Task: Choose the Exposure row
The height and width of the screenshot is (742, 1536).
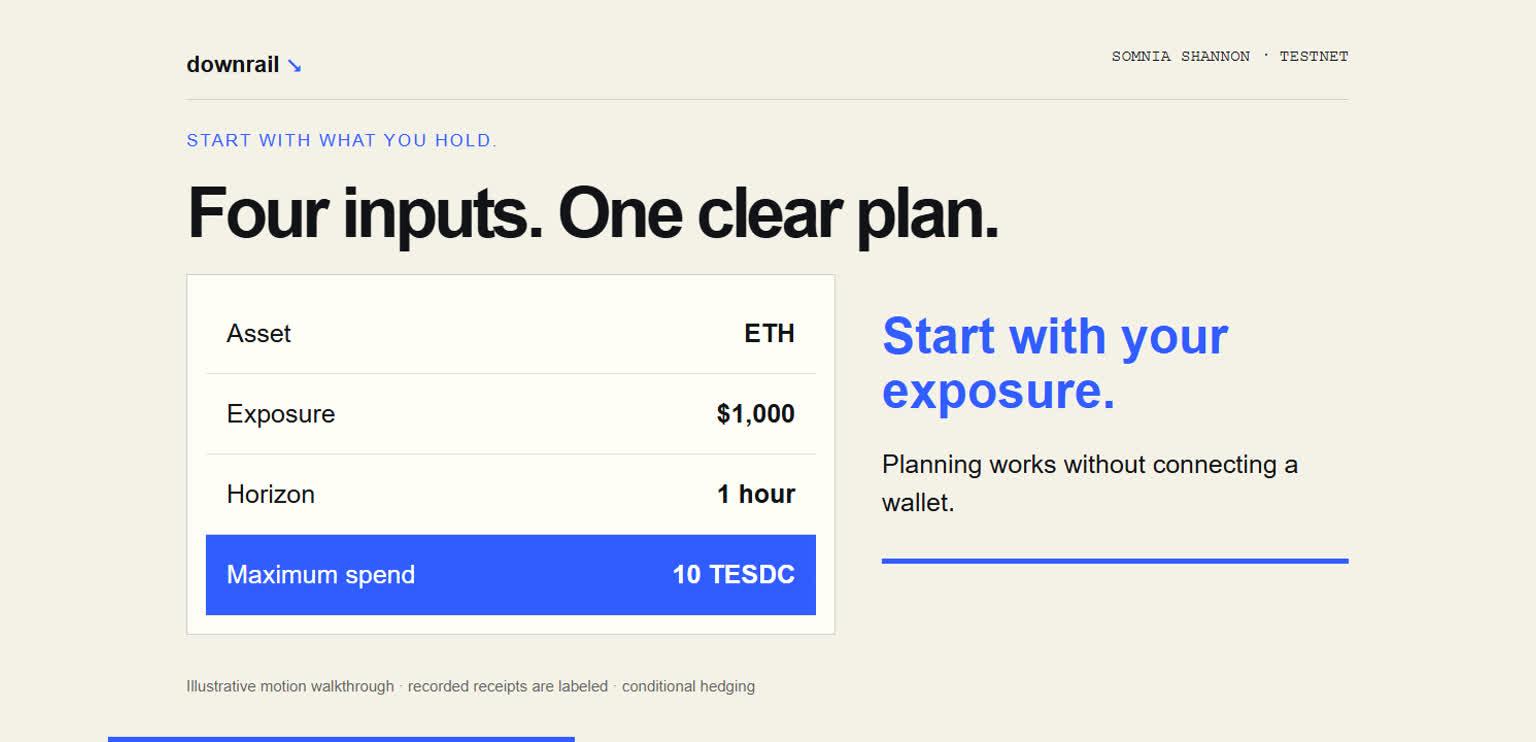Action: pyautogui.click(x=511, y=414)
